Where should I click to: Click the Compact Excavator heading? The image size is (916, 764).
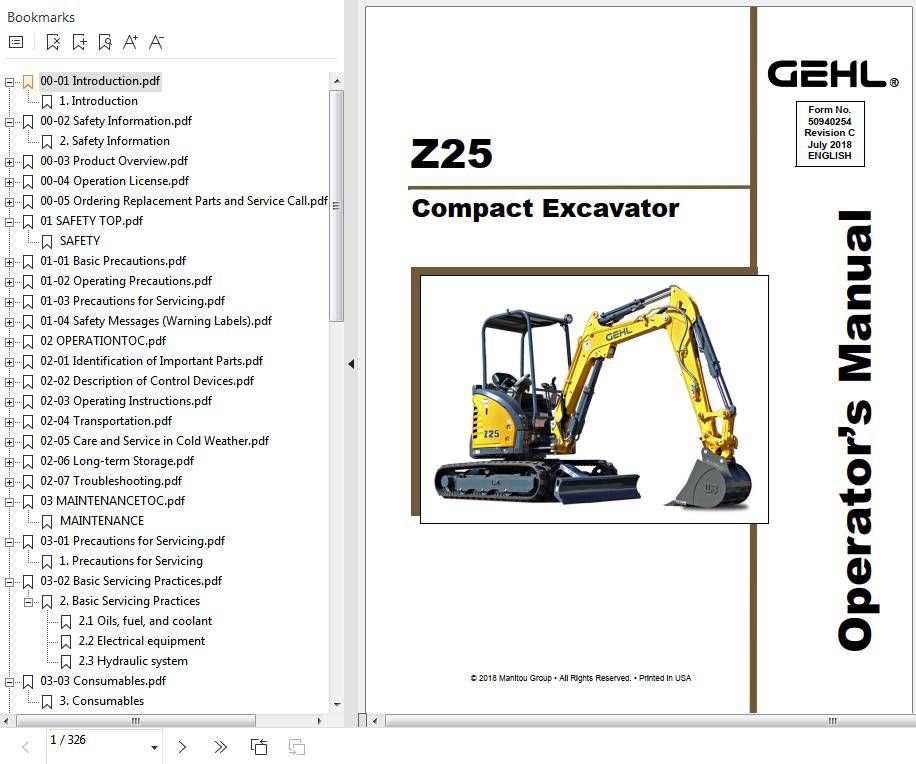[x=545, y=209]
